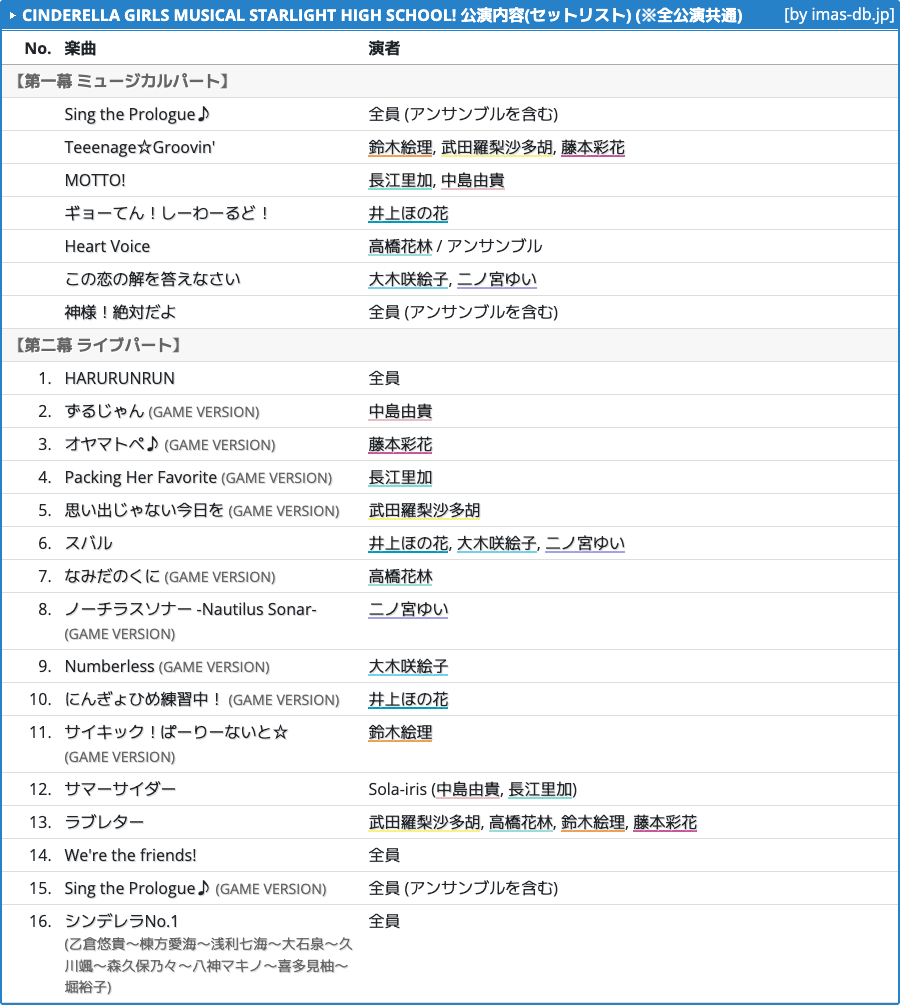Click the song title We're the friends!
Screen dimensions: 900x1005
pos(130,856)
